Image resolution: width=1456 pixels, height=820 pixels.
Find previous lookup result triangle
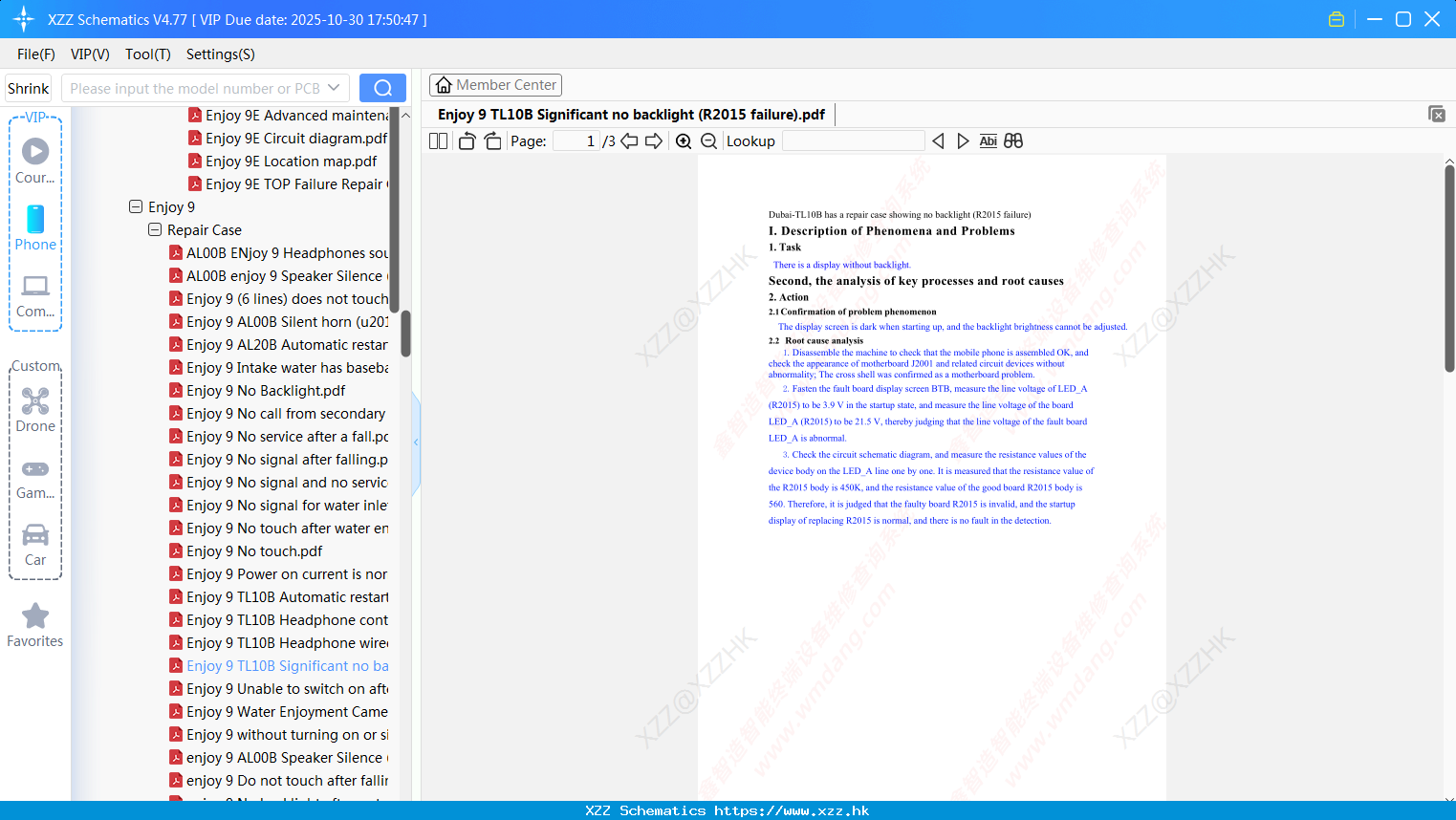pyautogui.click(x=938, y=141)
